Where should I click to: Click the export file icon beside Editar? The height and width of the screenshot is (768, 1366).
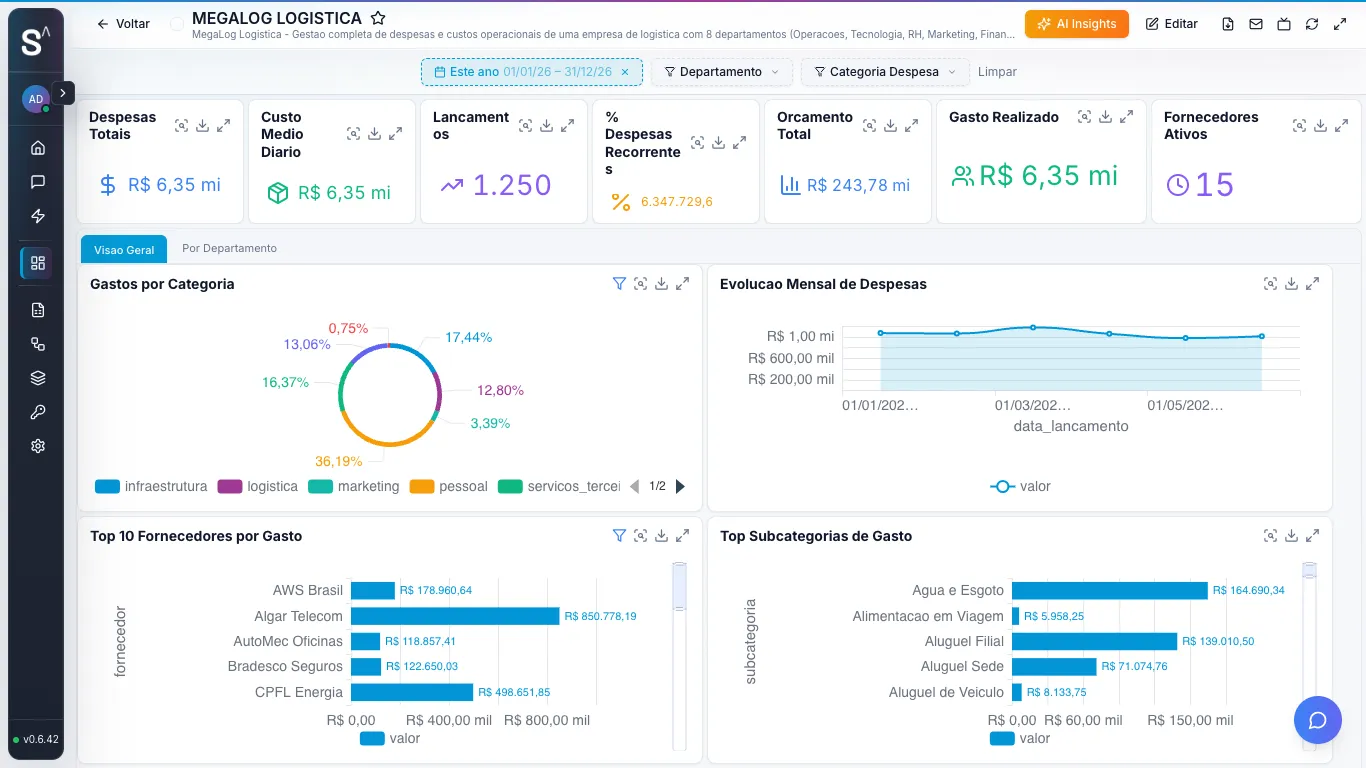tap(1228, 24)
